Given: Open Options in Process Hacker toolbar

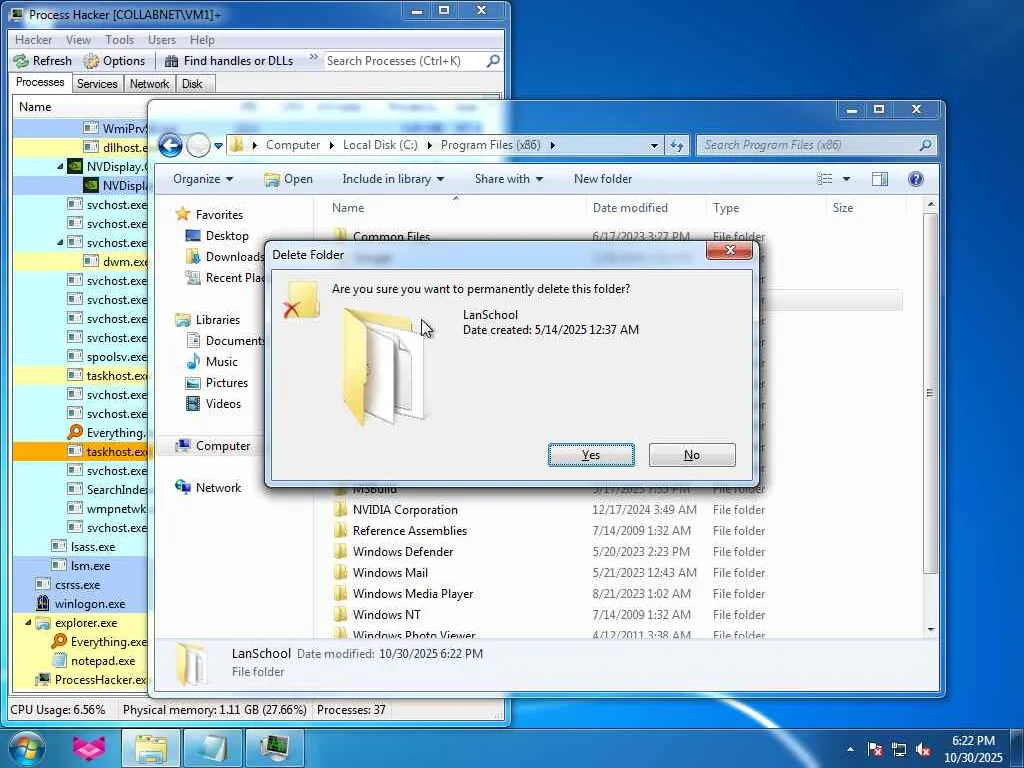Looking at the screenshot, I should point(114,61).
